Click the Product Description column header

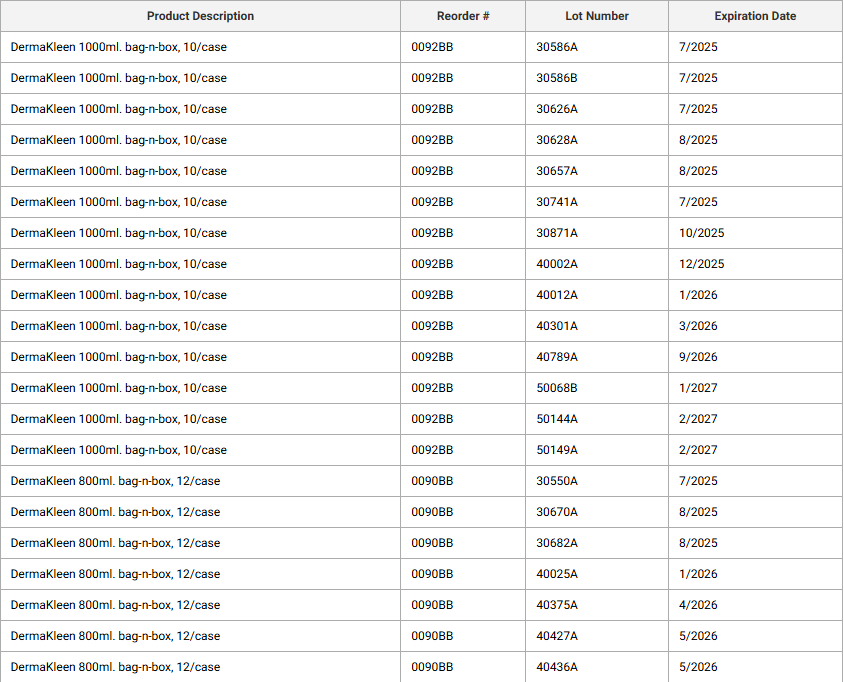(x=200, y=16)
